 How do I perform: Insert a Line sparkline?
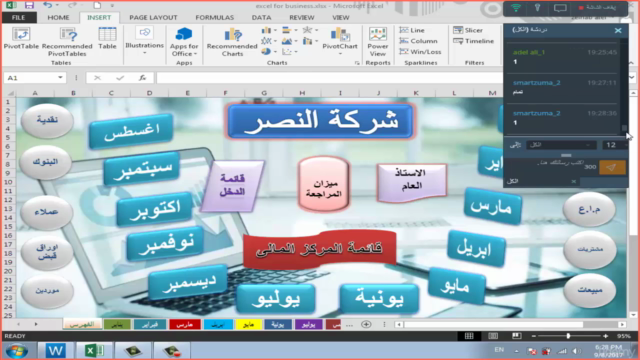click(412, 30)
